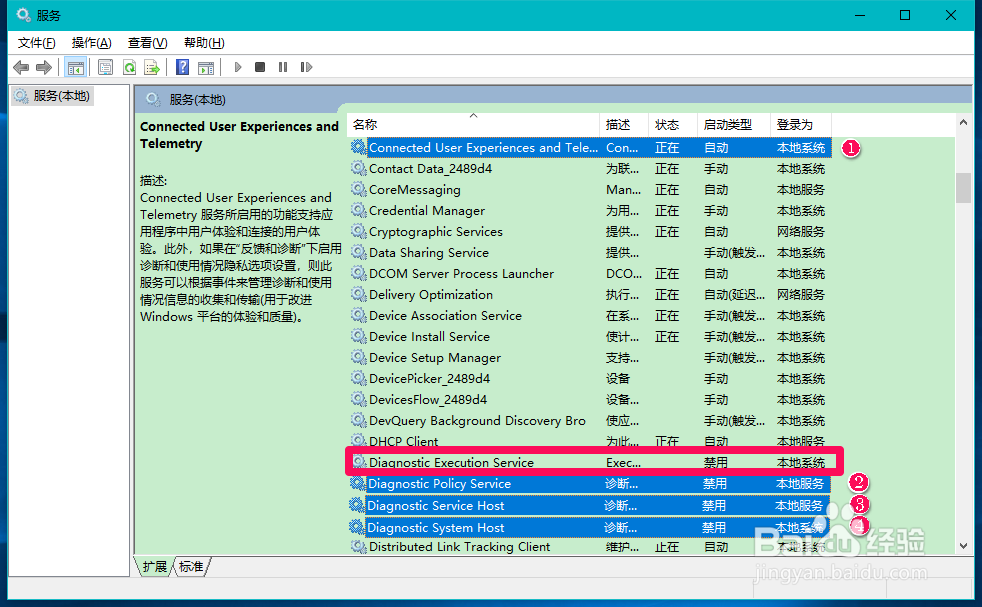Click gear icon of DevicePicker_2489d4
Image resolution: width=982 pixels, height=607 pixels.
click(358, 378)
